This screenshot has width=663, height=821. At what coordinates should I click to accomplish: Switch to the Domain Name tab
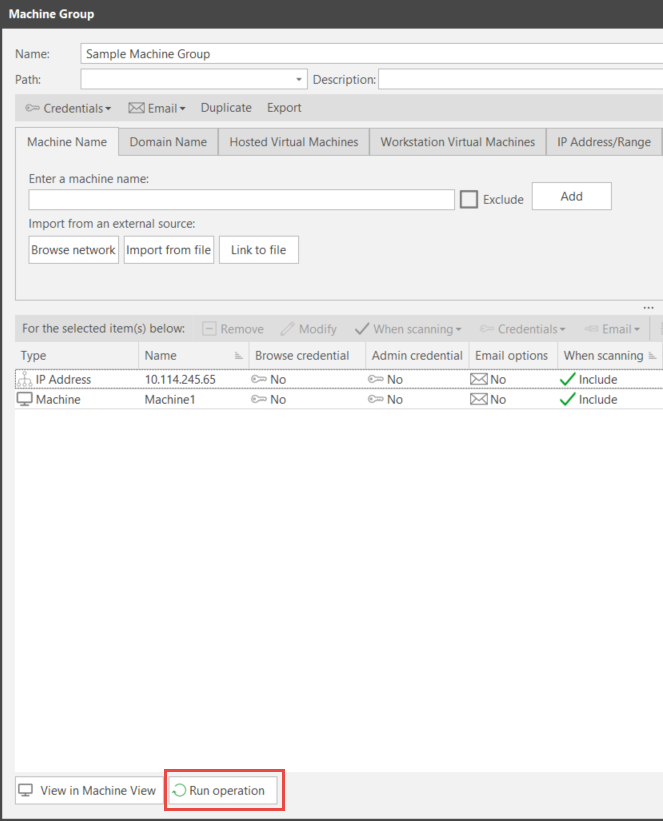pos(168,142)
